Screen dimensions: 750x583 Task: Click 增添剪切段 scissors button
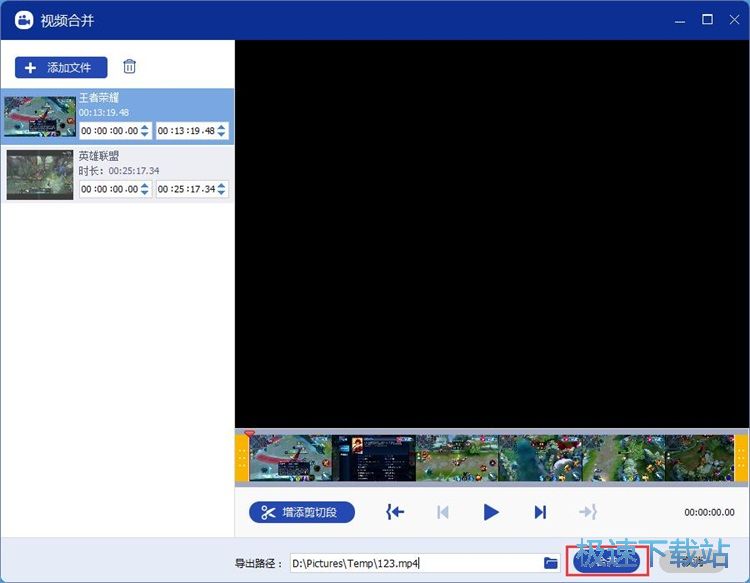coord(302,512)
